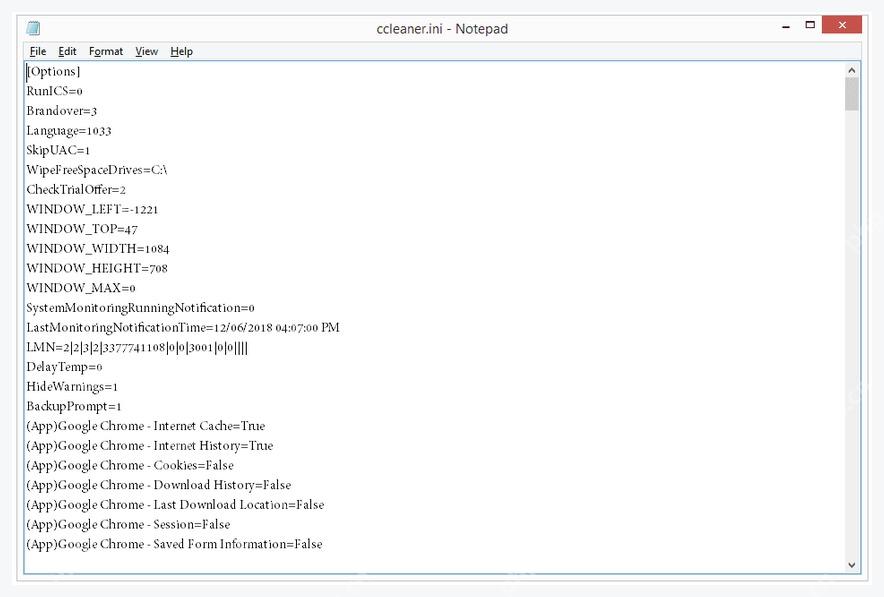Click the WipeFreeSpaceDrives=C:\ line
This screenshot has width=884, height=597.
coord(97,170)
